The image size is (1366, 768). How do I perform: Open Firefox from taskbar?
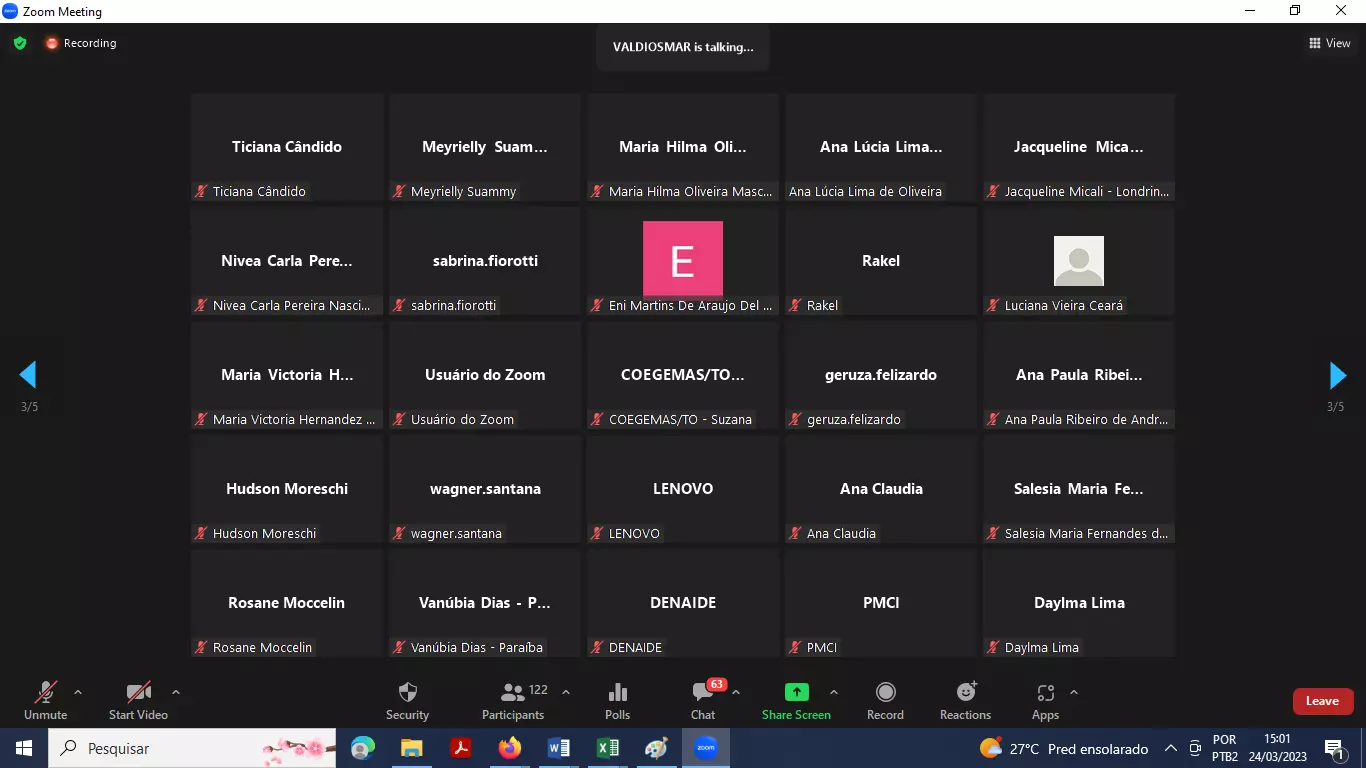tap(510, 748)
